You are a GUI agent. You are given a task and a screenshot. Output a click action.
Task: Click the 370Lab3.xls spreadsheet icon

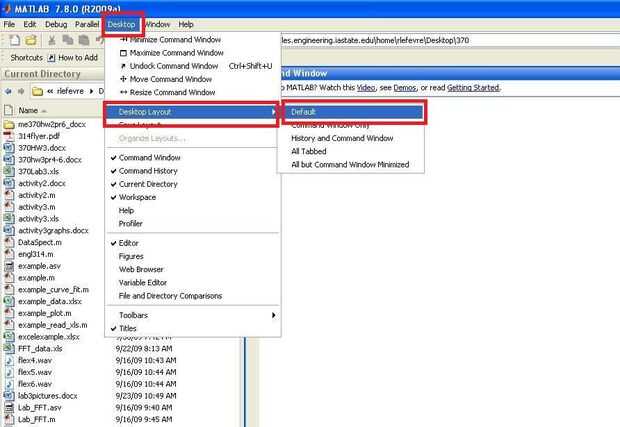(x=9, y=172)
